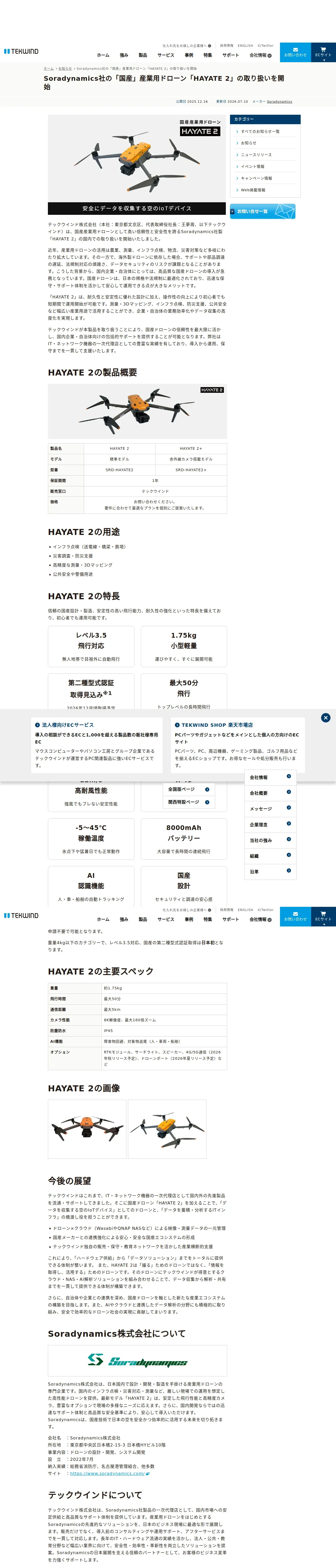Click the chevron beside すべてのお知らせ一覧
This screenshot has width=336, height=1568.
point(237,131)
